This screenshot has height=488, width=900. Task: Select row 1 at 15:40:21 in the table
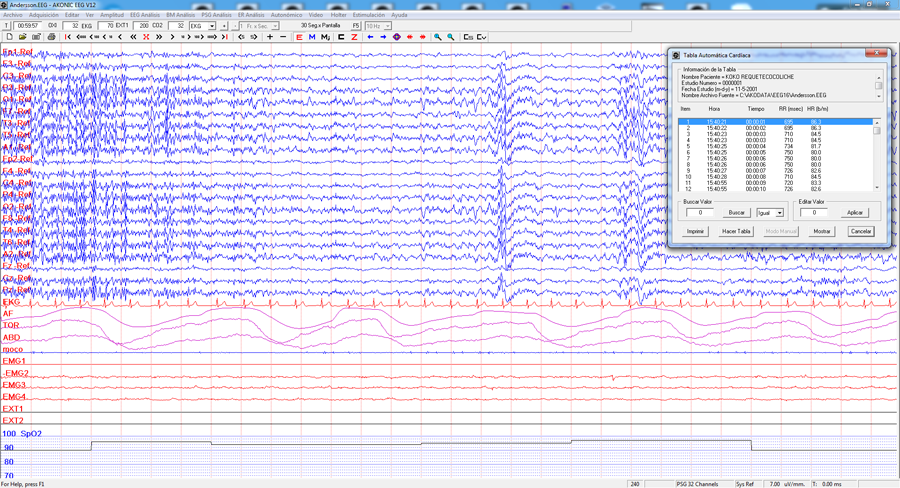[x=775, y=122]
